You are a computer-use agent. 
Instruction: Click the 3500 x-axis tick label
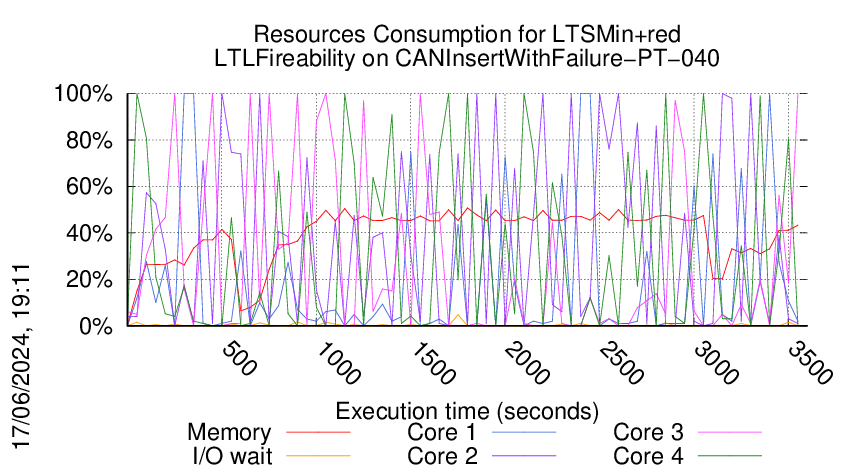click(811, 363)
